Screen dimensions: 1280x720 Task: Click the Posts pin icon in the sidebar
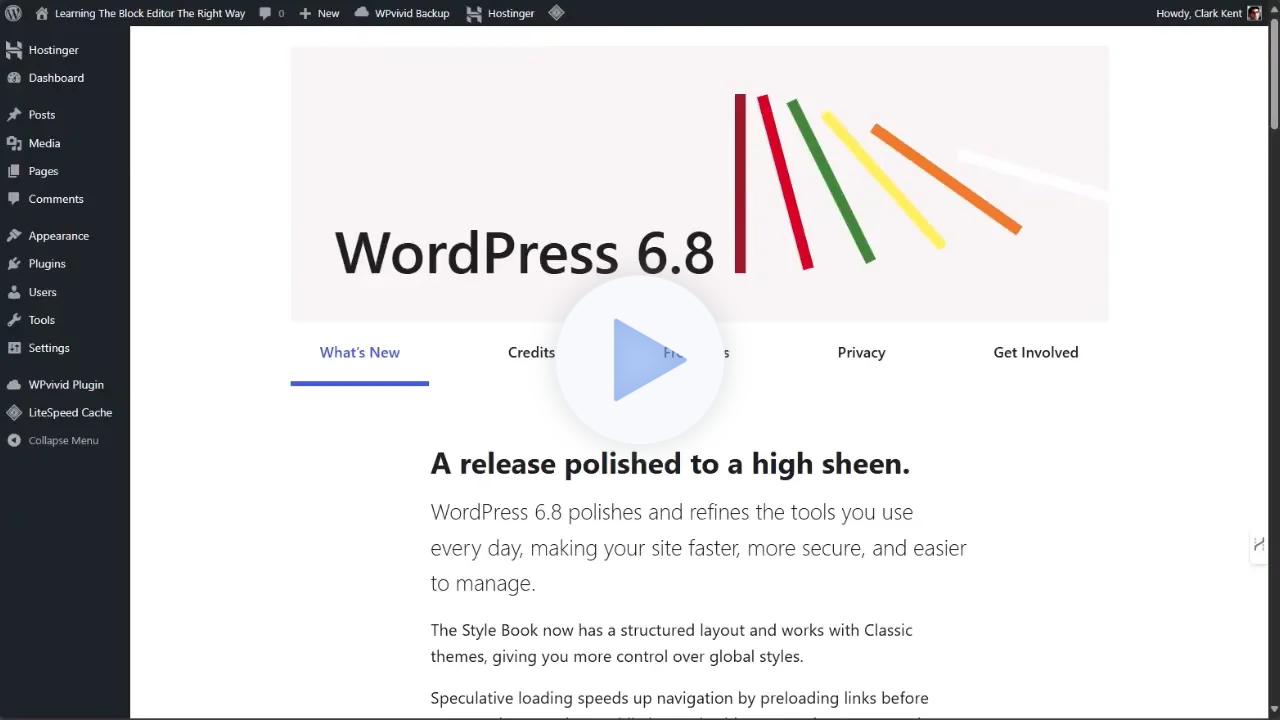[14, 115]
